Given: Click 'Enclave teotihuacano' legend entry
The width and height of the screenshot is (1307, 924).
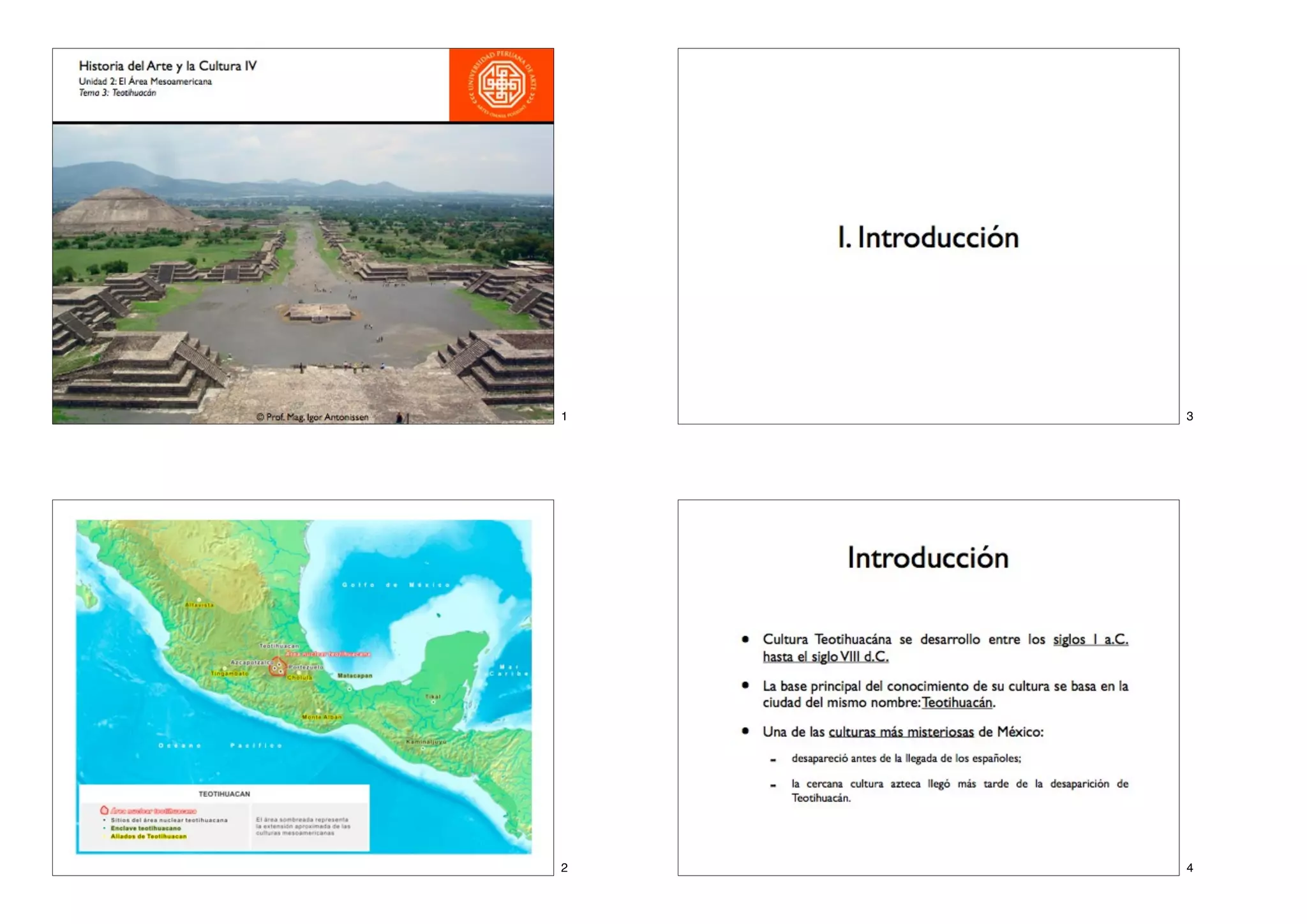Looking at the screenshot, I should [146, 828].
